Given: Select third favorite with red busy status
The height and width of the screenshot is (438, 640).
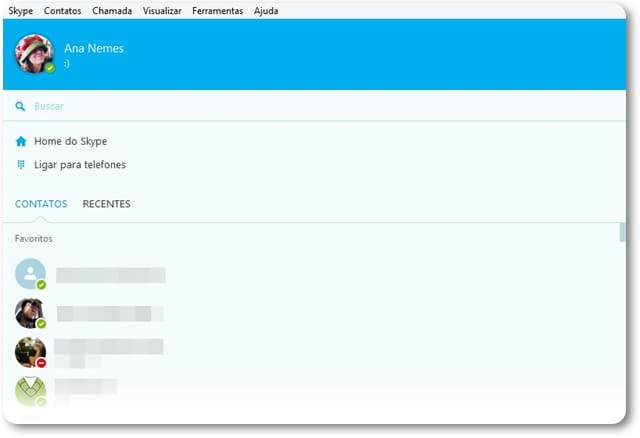Looking at the screenshot, I should [30, 352].
